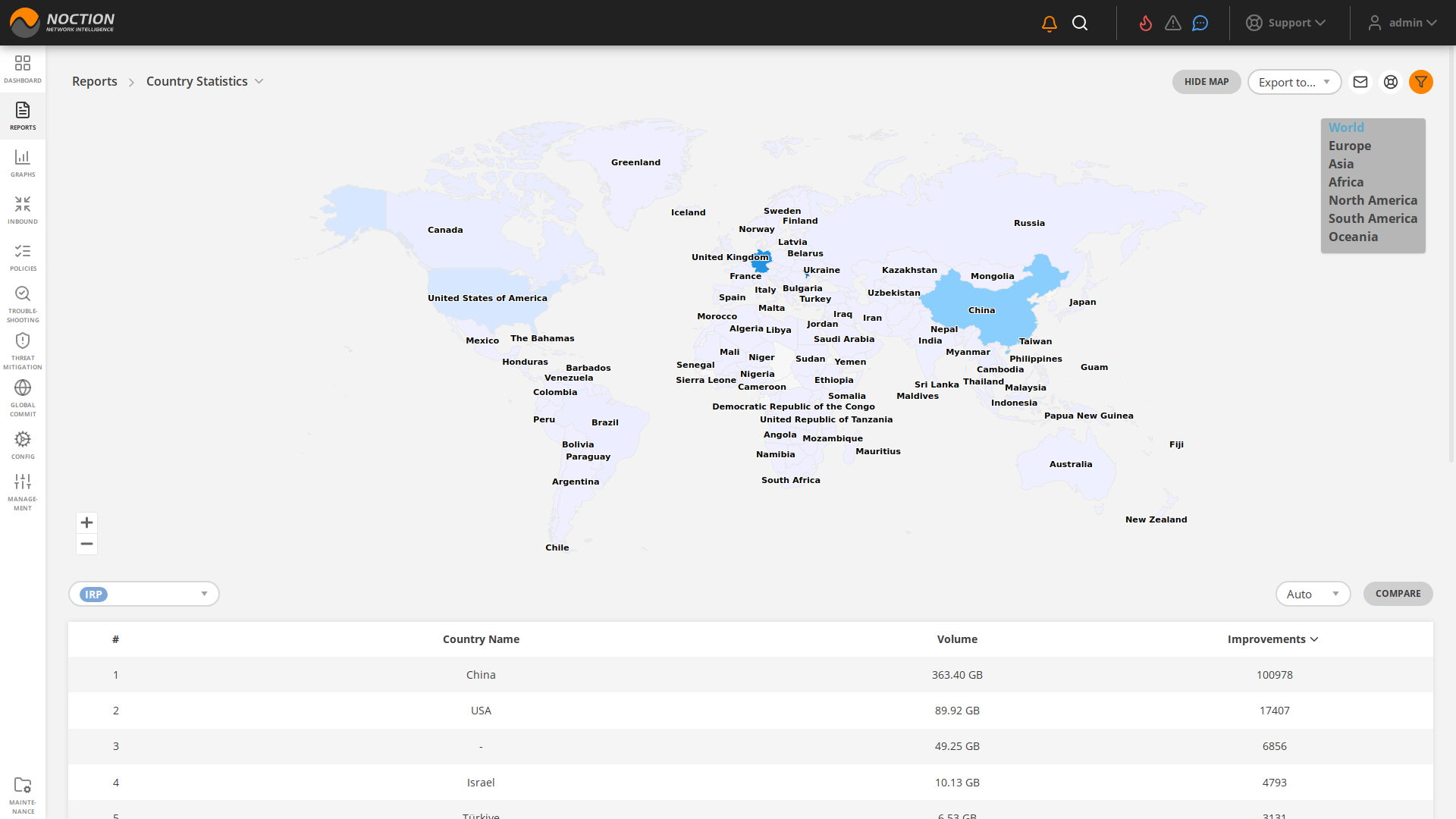The width and height of the screenshot is (1456, 819).
Task: Toggle the orange filter funnel
Action: 1421,82
